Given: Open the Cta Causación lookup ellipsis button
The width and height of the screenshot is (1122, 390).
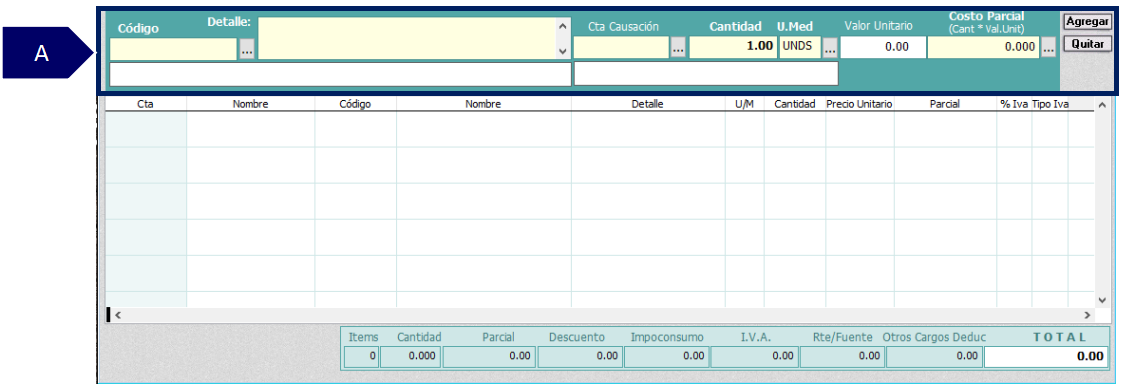Looking at the screenshot, I should pyautogui.click(x=678, y=49).
